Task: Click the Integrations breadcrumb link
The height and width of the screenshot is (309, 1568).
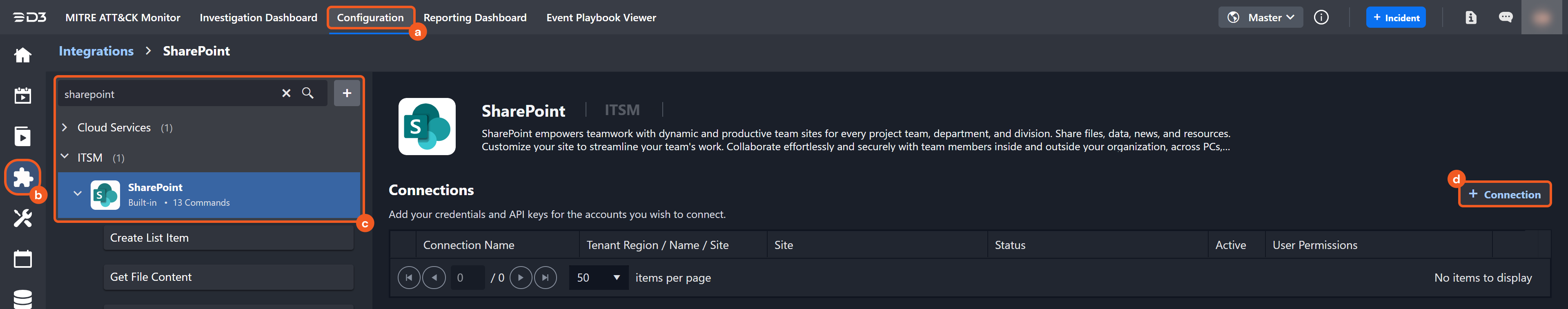Action: (x=96, y=51)
